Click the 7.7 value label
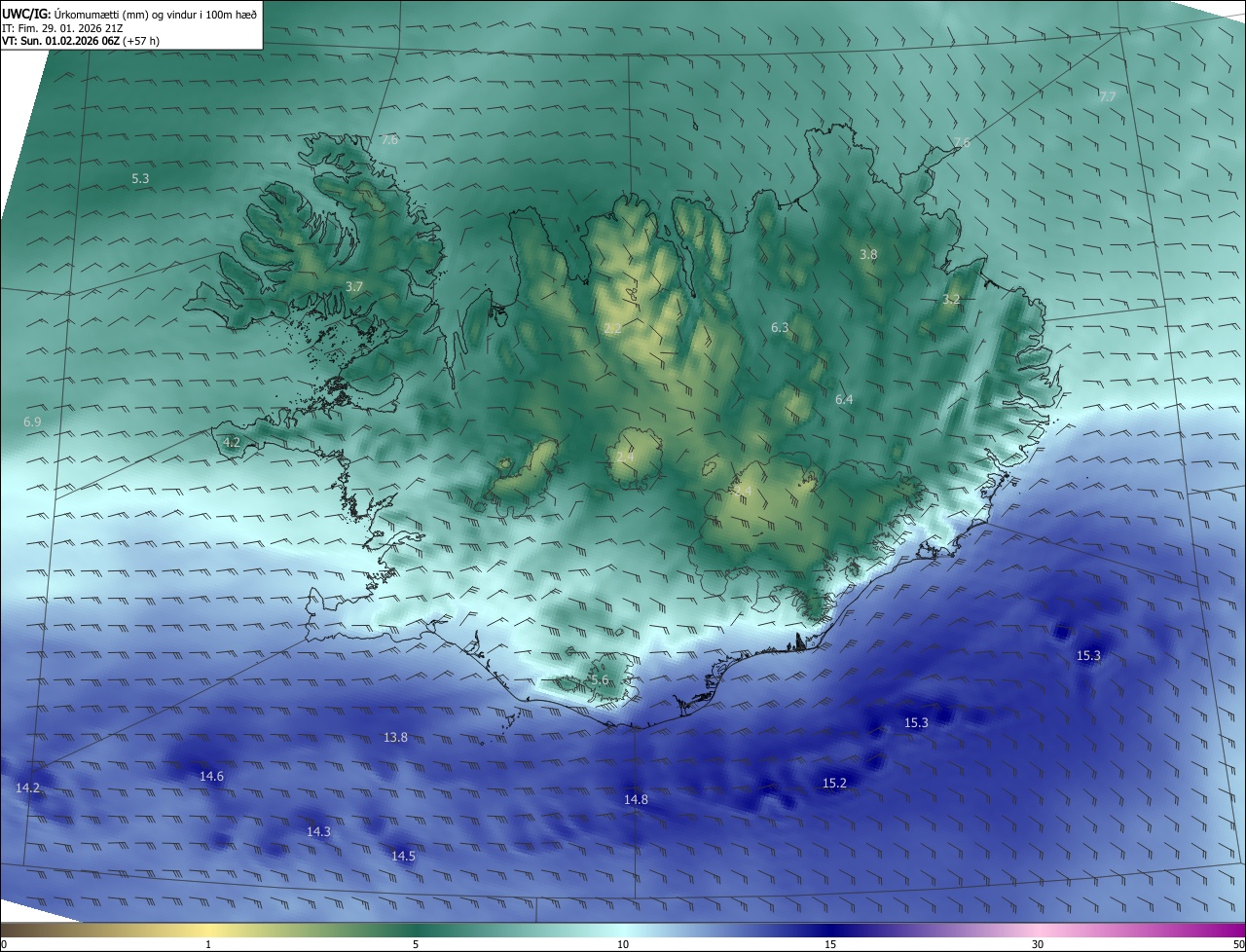 click(x=1108, y=96)
